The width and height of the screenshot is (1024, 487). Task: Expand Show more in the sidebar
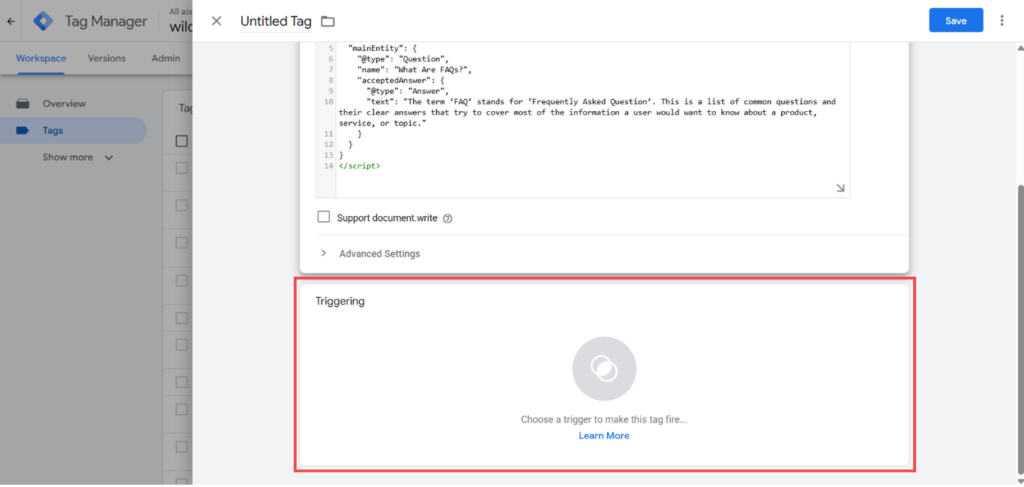[78, 157]
